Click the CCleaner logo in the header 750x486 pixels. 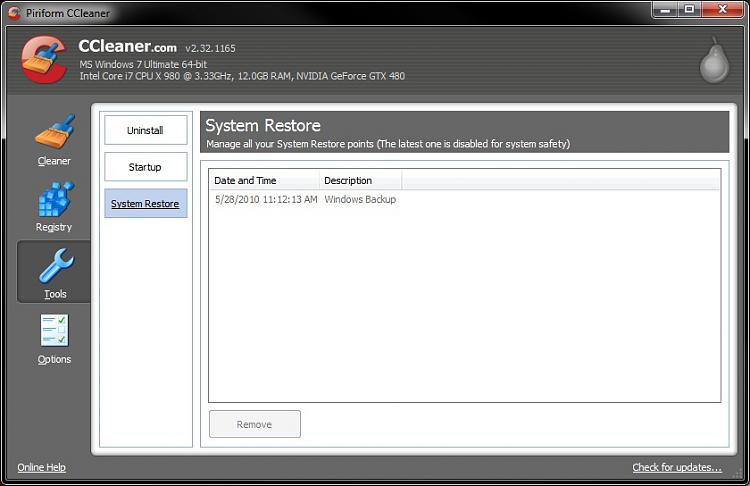tap(44, 59)
